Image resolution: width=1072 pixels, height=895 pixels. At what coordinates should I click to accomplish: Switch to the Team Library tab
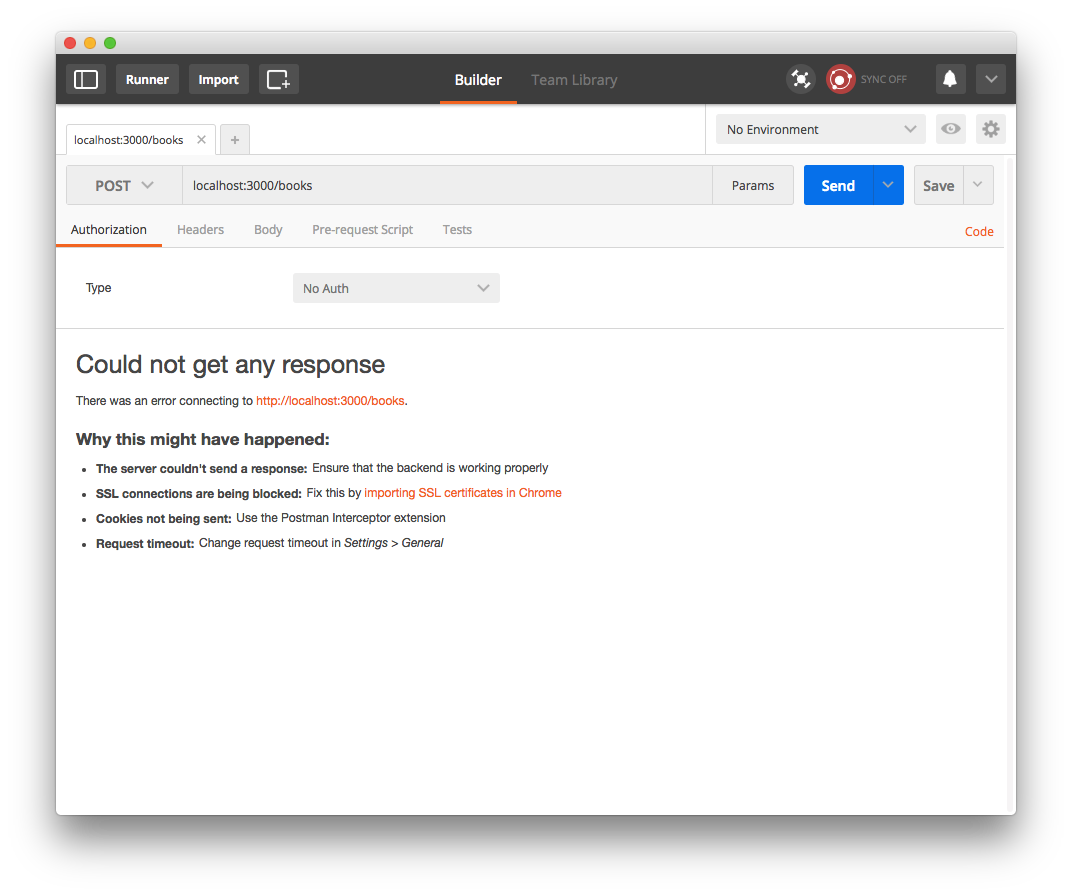(x=574, y=80)
